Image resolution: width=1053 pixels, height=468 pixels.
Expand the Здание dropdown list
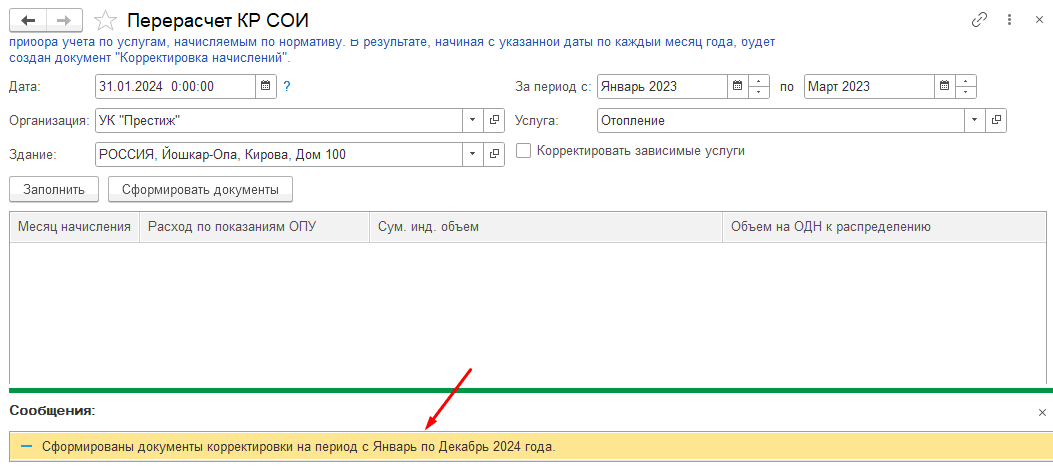point(472,155)
